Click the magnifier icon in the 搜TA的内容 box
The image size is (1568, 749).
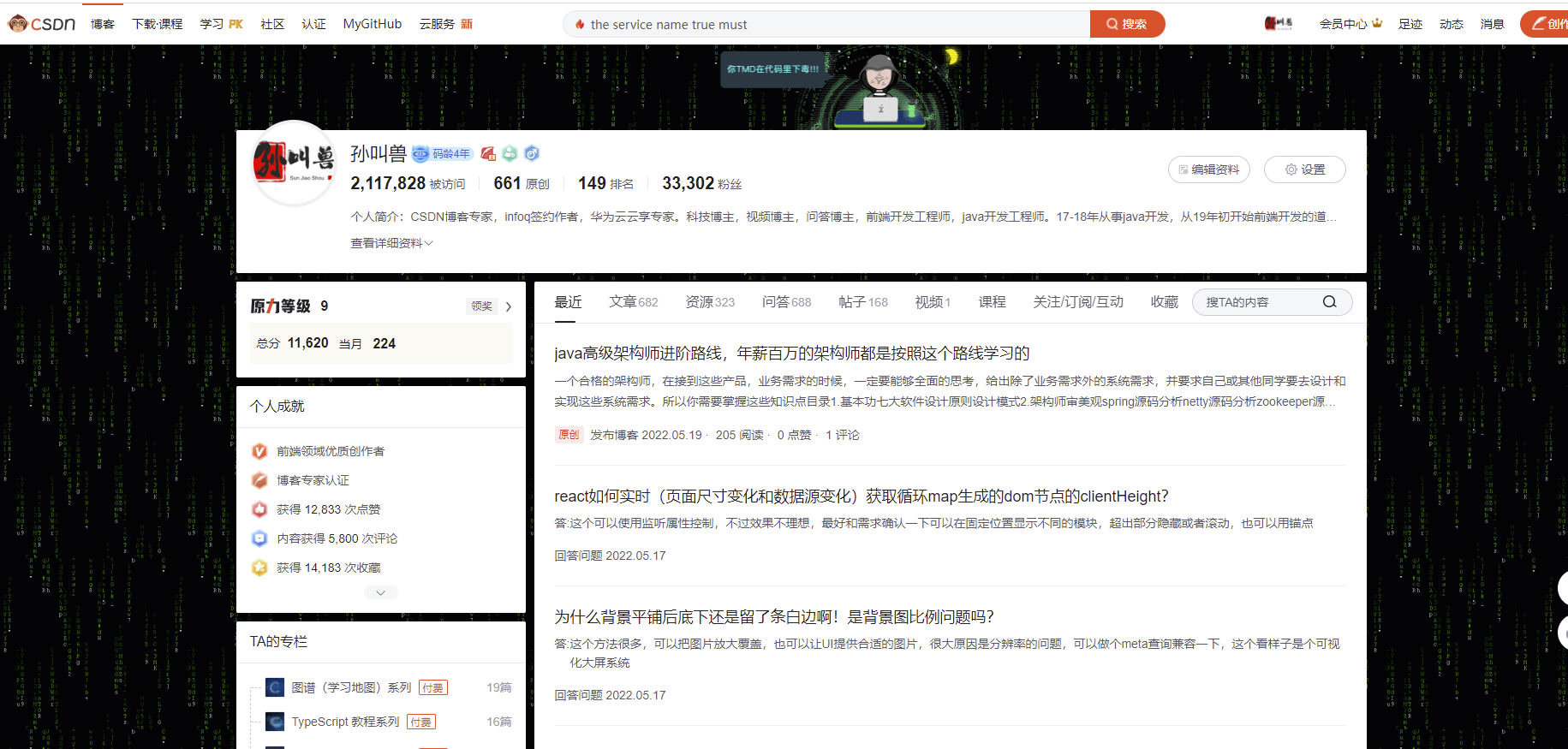coord(1329,302)
